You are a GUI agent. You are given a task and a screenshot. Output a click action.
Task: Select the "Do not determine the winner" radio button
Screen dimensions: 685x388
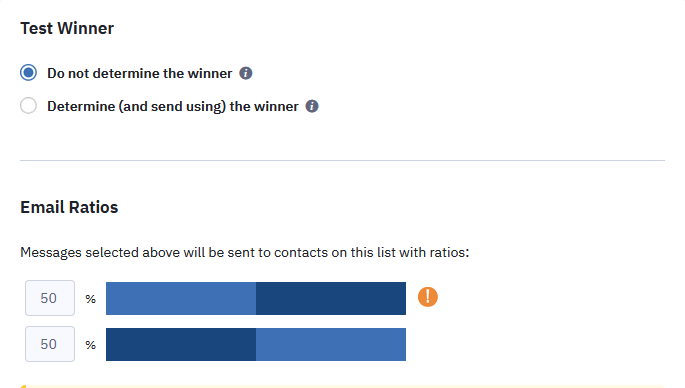(28, 73)
